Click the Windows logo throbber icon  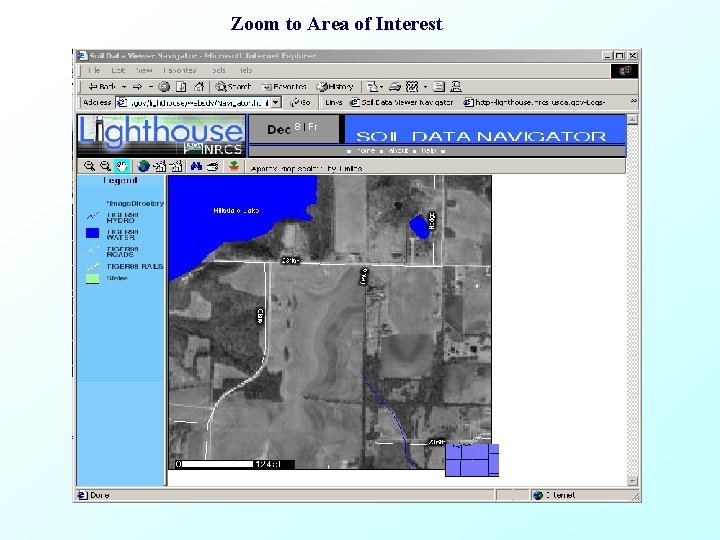click(624, 71)
